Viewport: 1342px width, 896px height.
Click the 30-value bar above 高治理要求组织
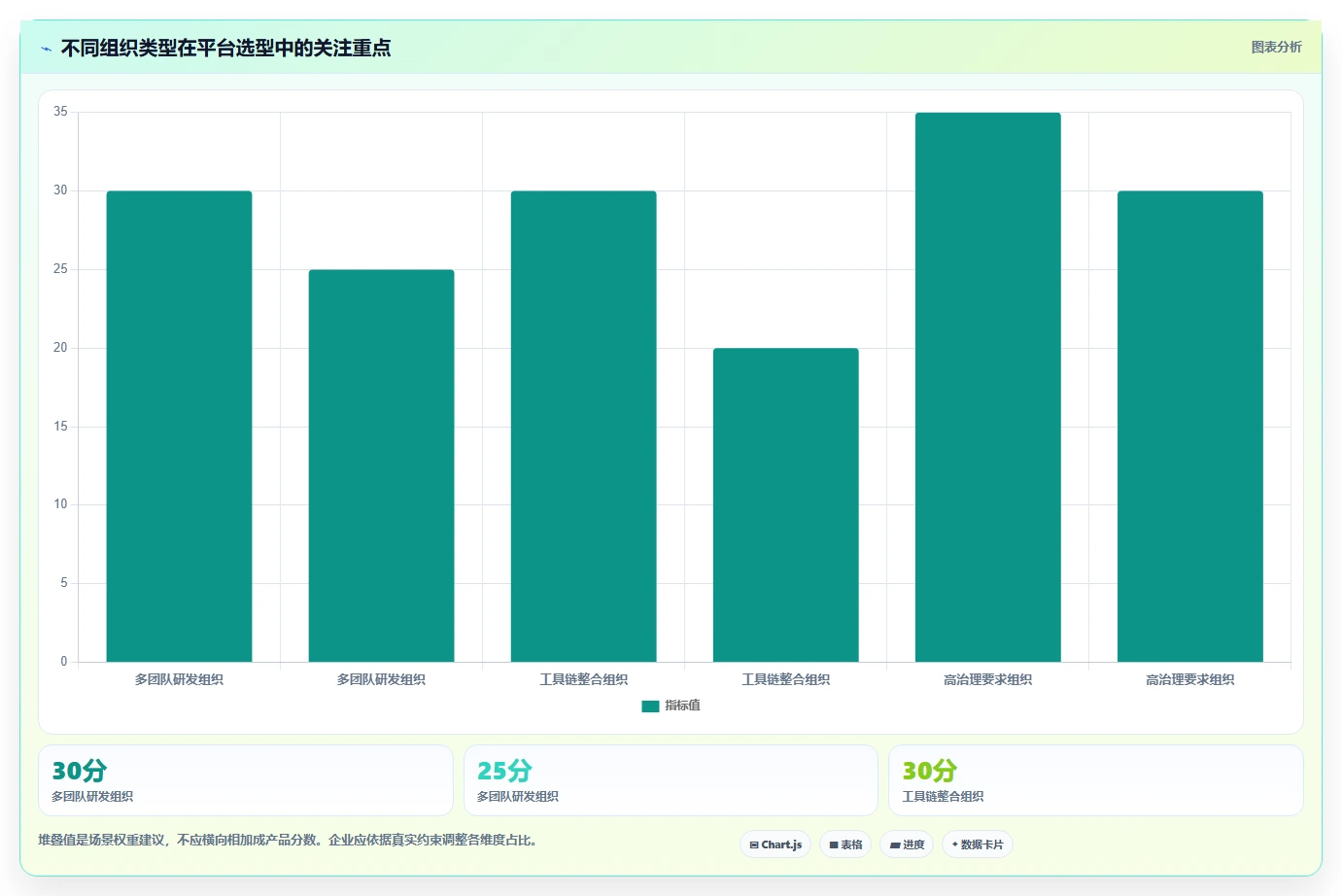tap(1190, 427)
